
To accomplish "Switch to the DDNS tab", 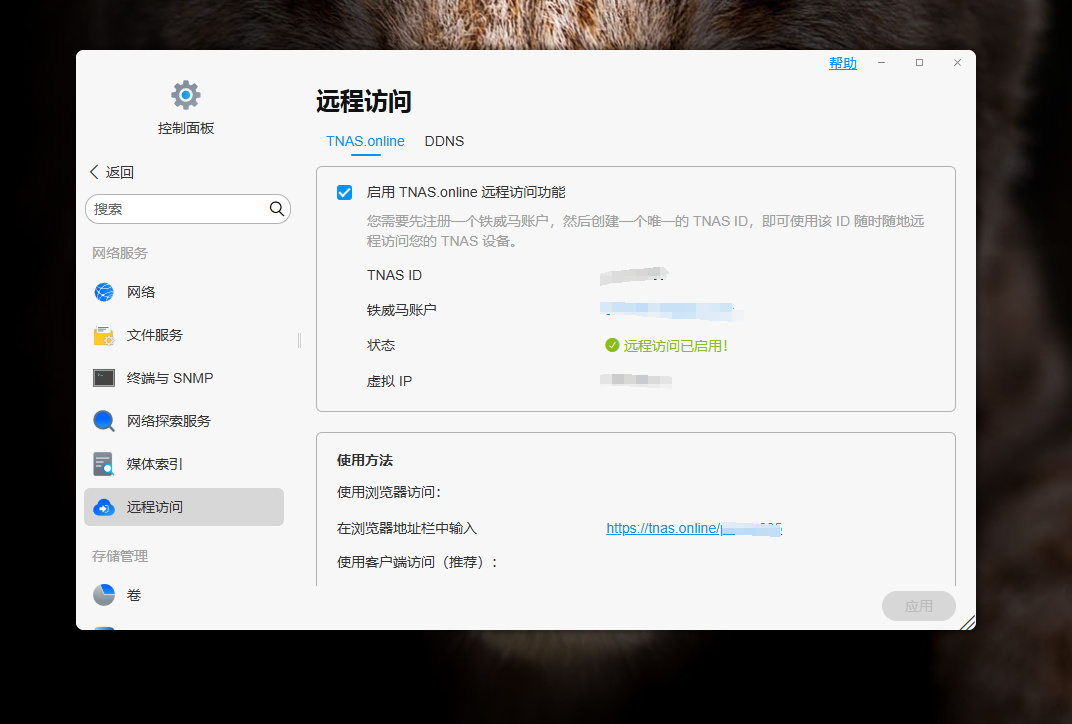I will (444, 141).
